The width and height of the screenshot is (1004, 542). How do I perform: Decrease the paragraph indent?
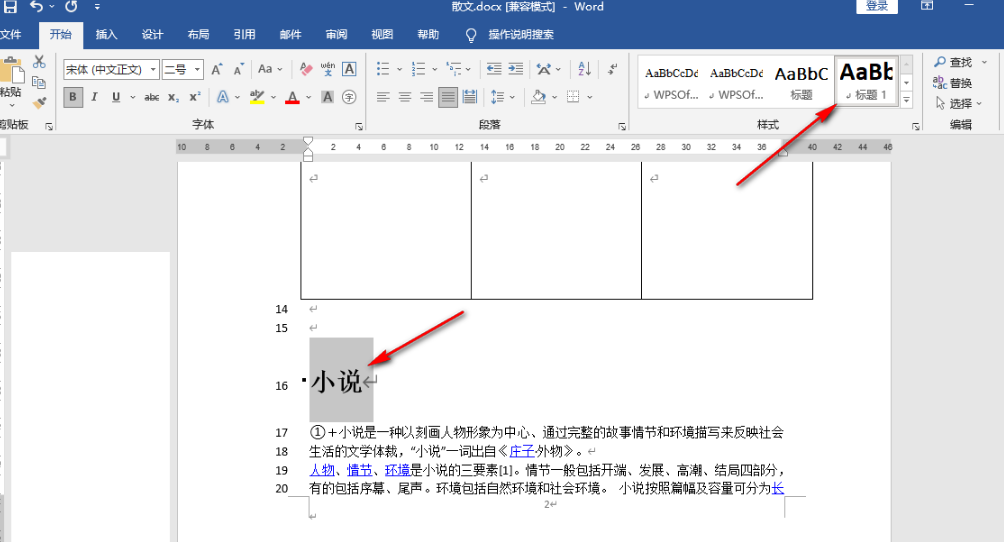point(494,69)
